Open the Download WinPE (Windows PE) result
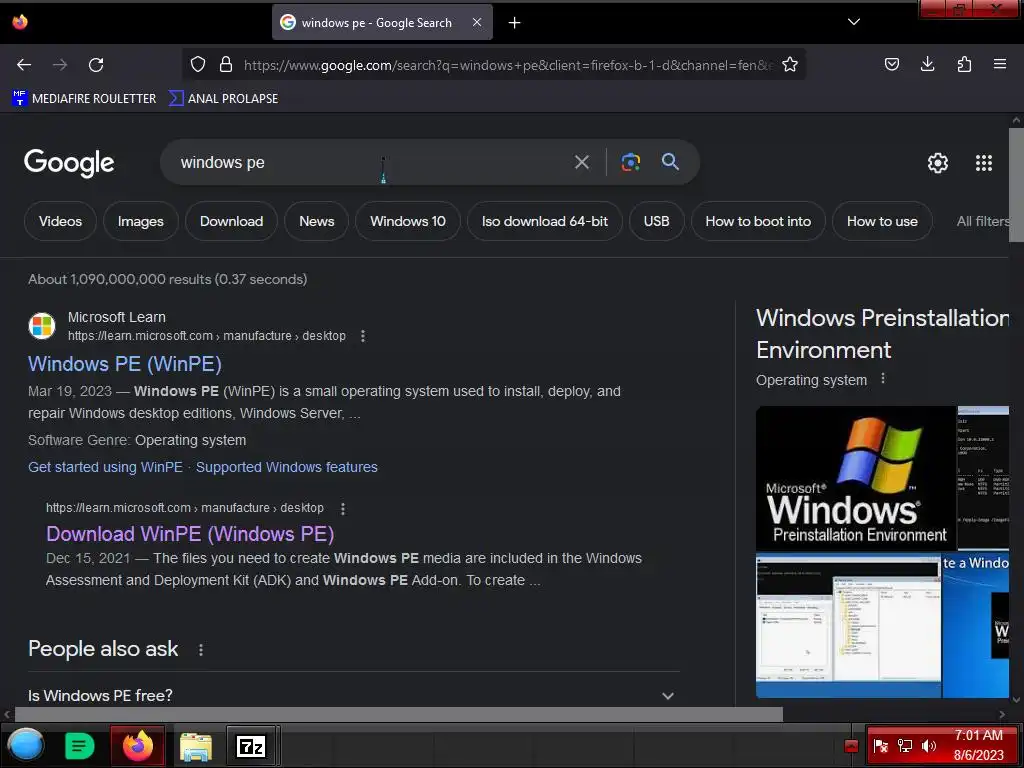 [x=190, y=534]
